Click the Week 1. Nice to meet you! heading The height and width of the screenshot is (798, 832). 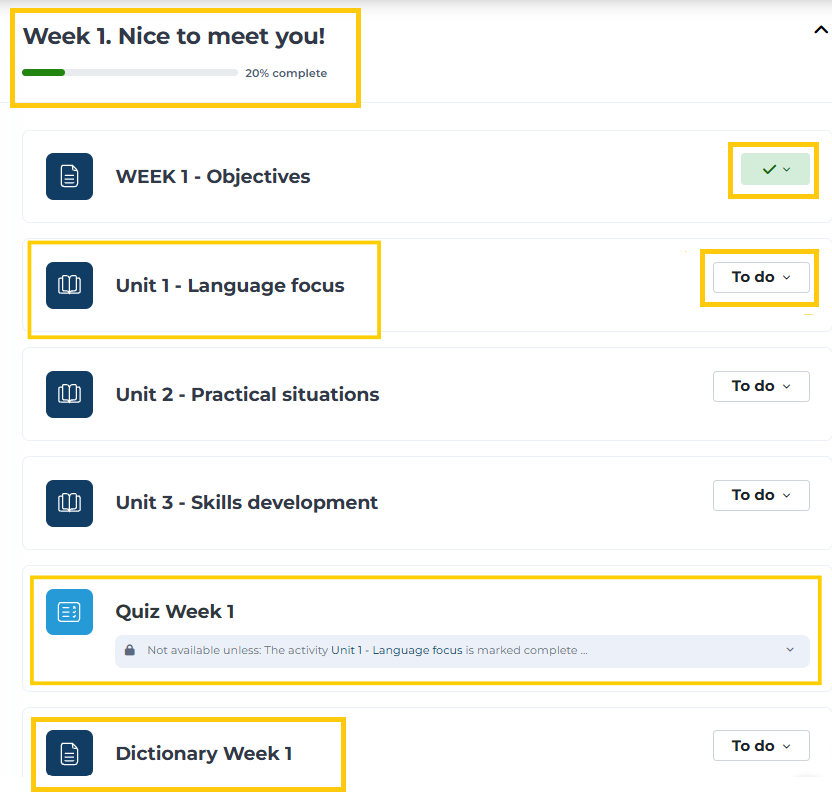coord(174,37)
